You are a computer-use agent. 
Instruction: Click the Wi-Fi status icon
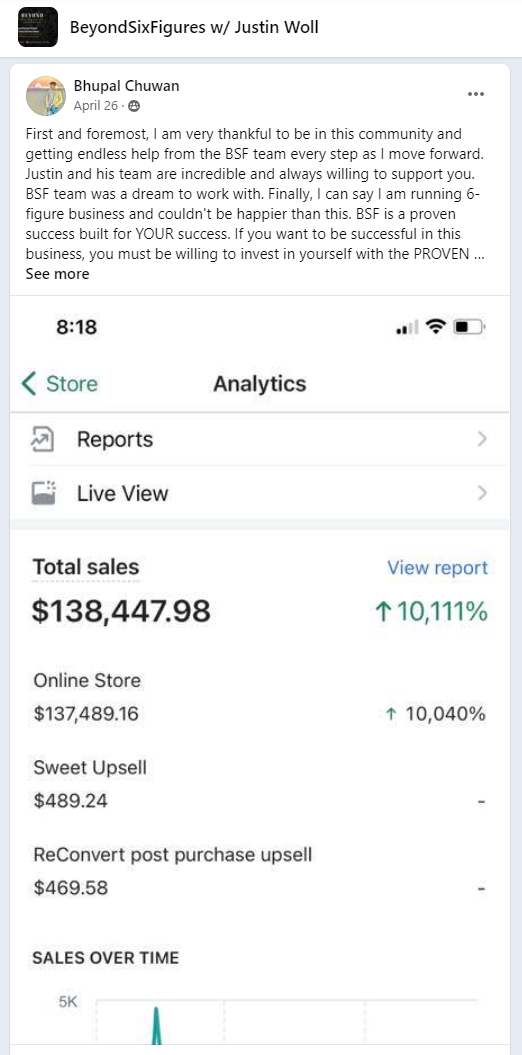pos(437,328)
